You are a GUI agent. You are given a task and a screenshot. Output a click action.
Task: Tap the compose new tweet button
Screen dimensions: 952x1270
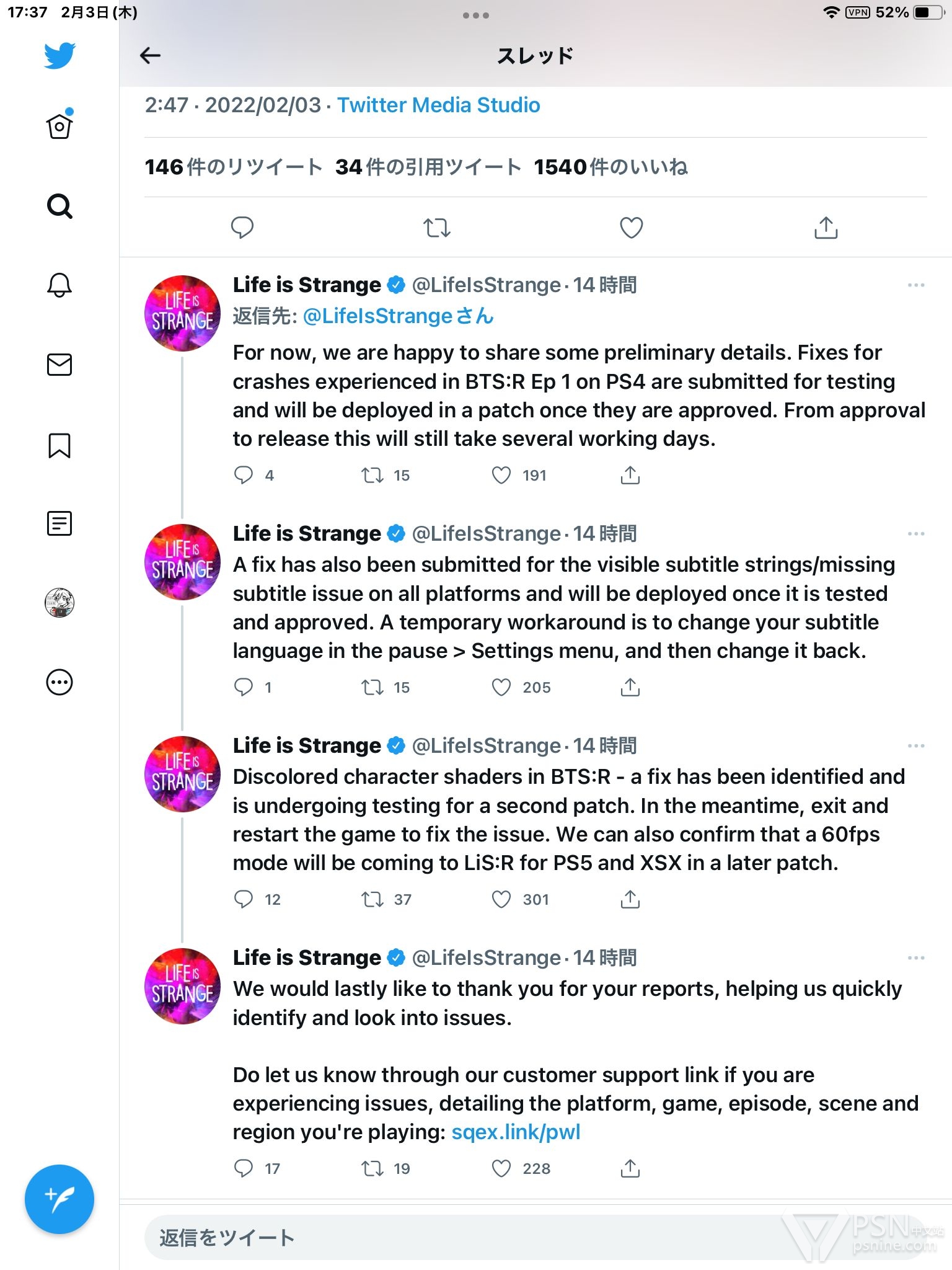pos(59,1199)
